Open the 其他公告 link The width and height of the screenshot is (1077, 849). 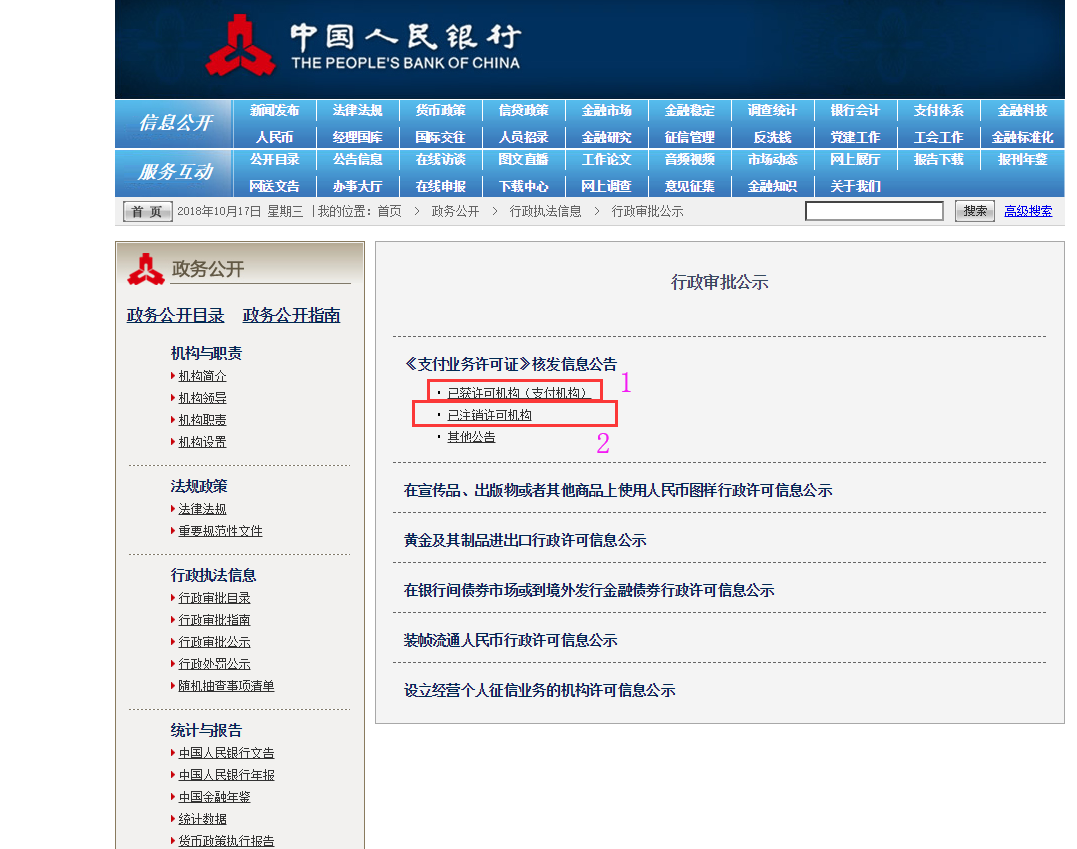pyautogui.click(x=471, y=437)
